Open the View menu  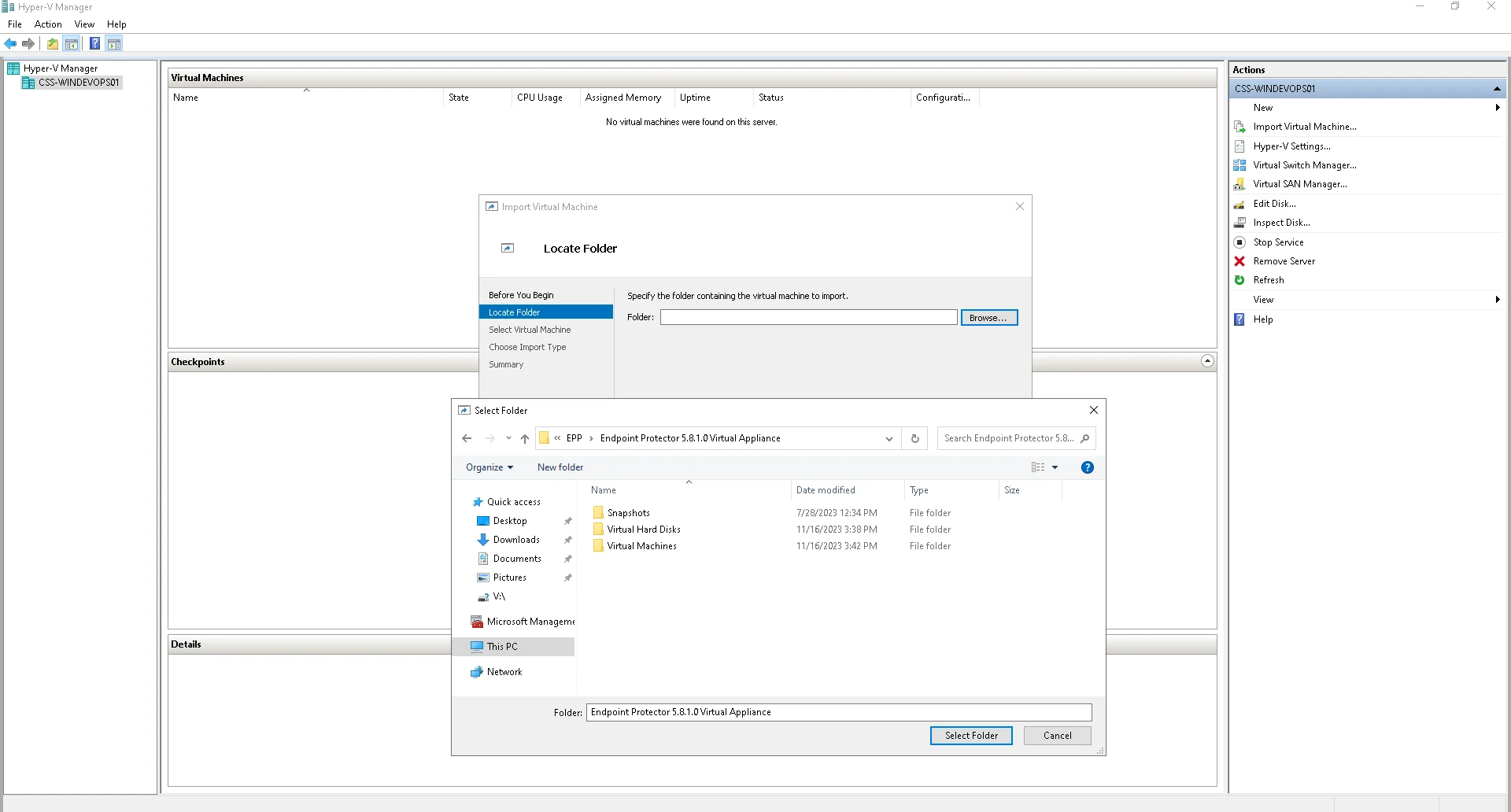(x=84, y=24)
